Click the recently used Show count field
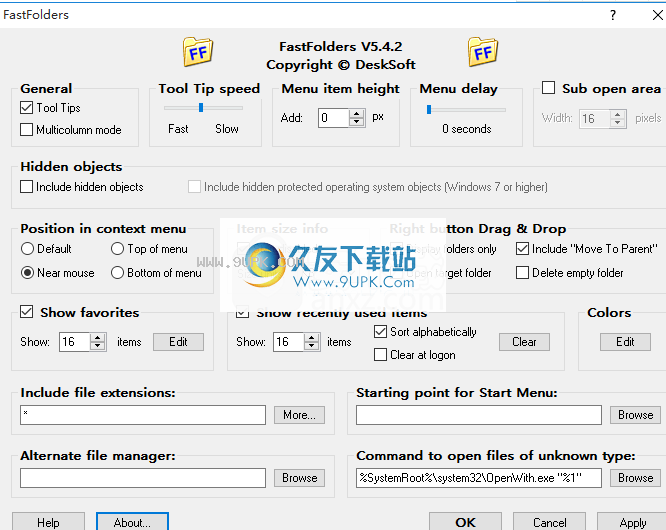Image resolution: width=666 pixels, height=530 pixels. pos(289,342)
